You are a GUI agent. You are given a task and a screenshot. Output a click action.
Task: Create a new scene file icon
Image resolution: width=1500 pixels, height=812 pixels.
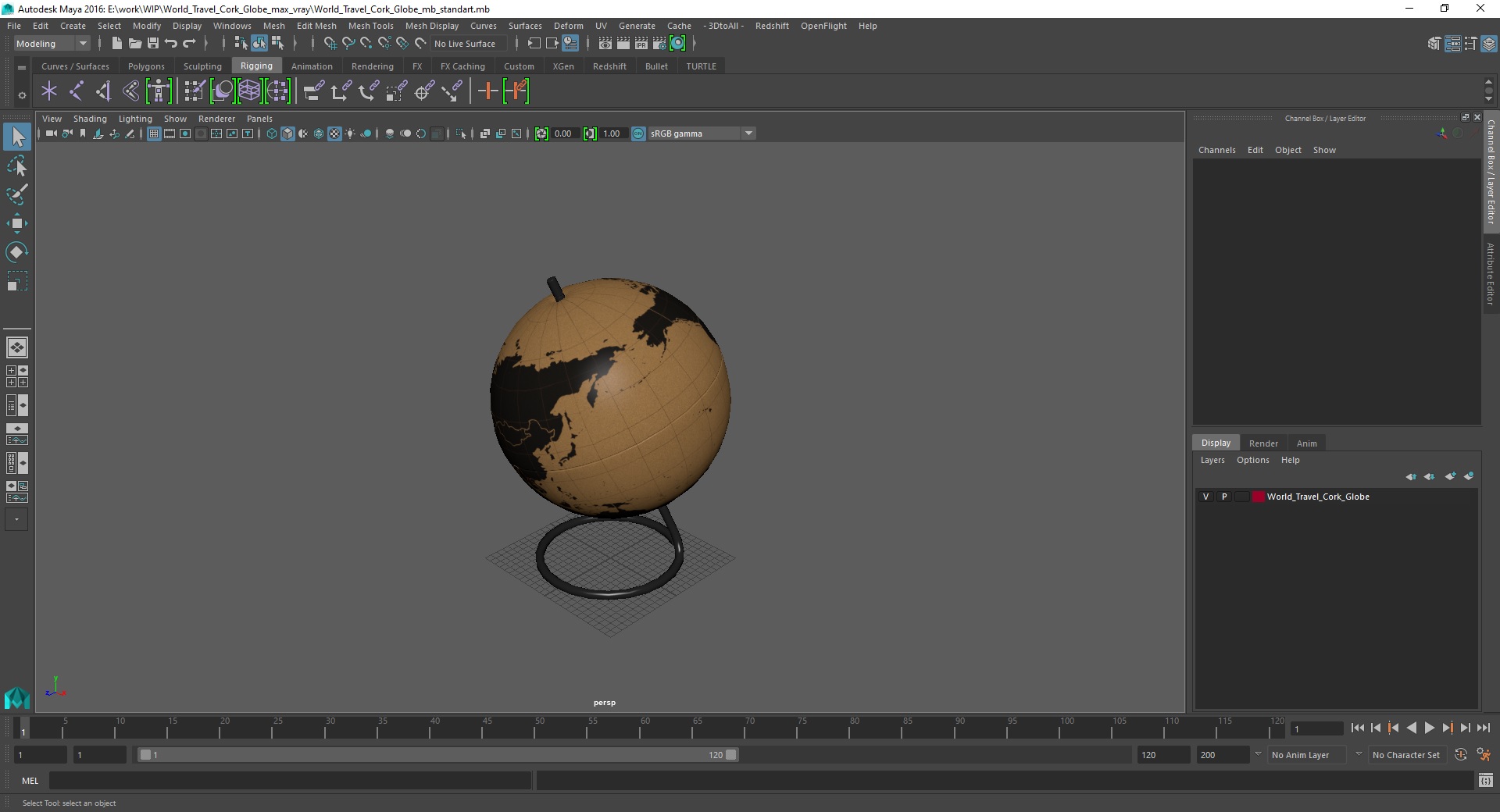coord(116,44)
